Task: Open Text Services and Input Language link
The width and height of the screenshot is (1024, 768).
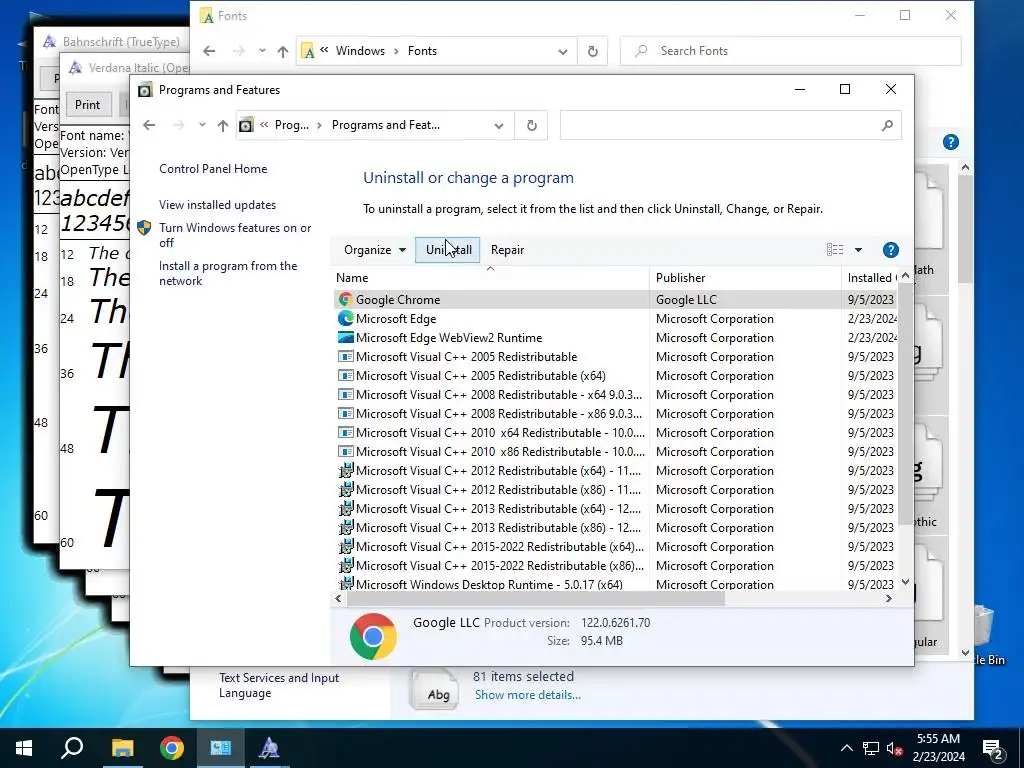Action: (x=279, y=686)
